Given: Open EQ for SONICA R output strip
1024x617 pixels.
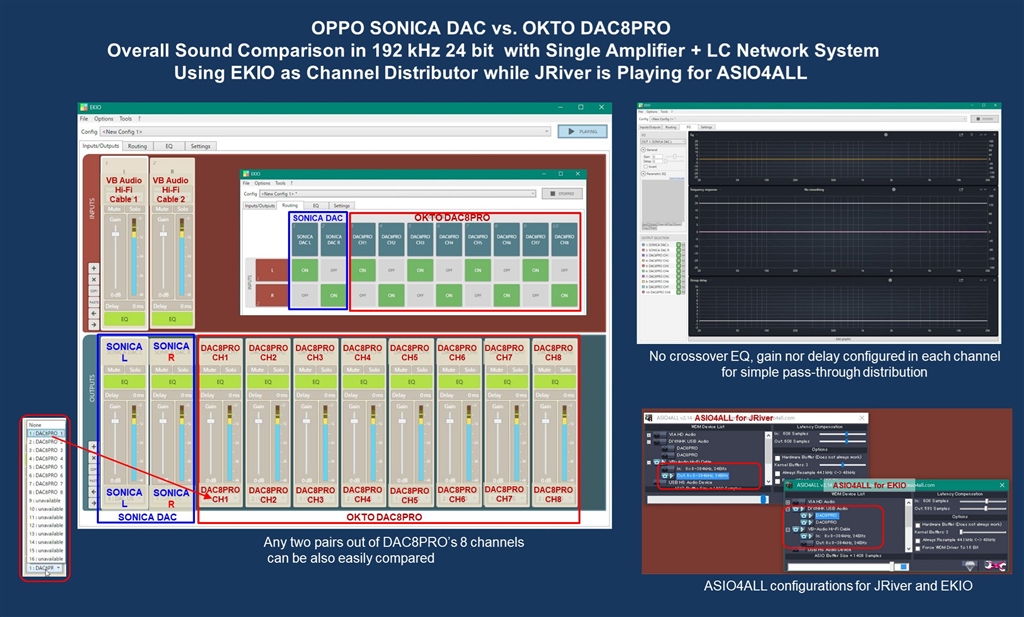Looking at the screenshot, I should pos(172,382).
